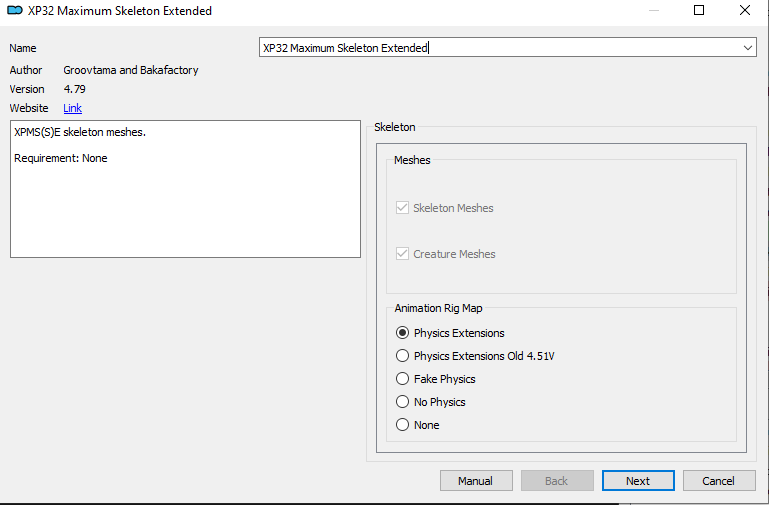Click the Back button
The image size is (769, 505).
click(557, 481)
